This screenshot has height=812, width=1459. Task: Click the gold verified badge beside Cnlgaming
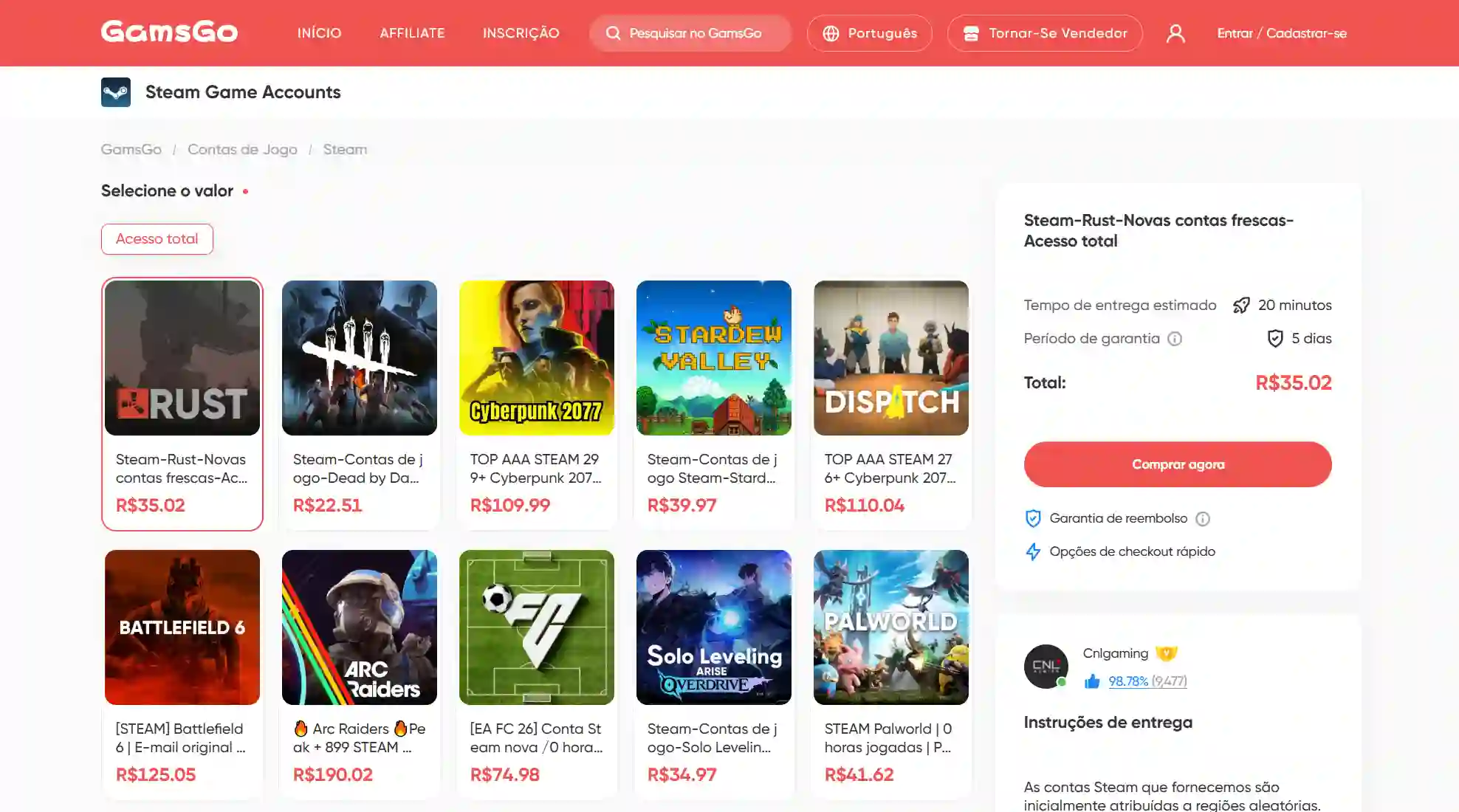pos(1167,653)
